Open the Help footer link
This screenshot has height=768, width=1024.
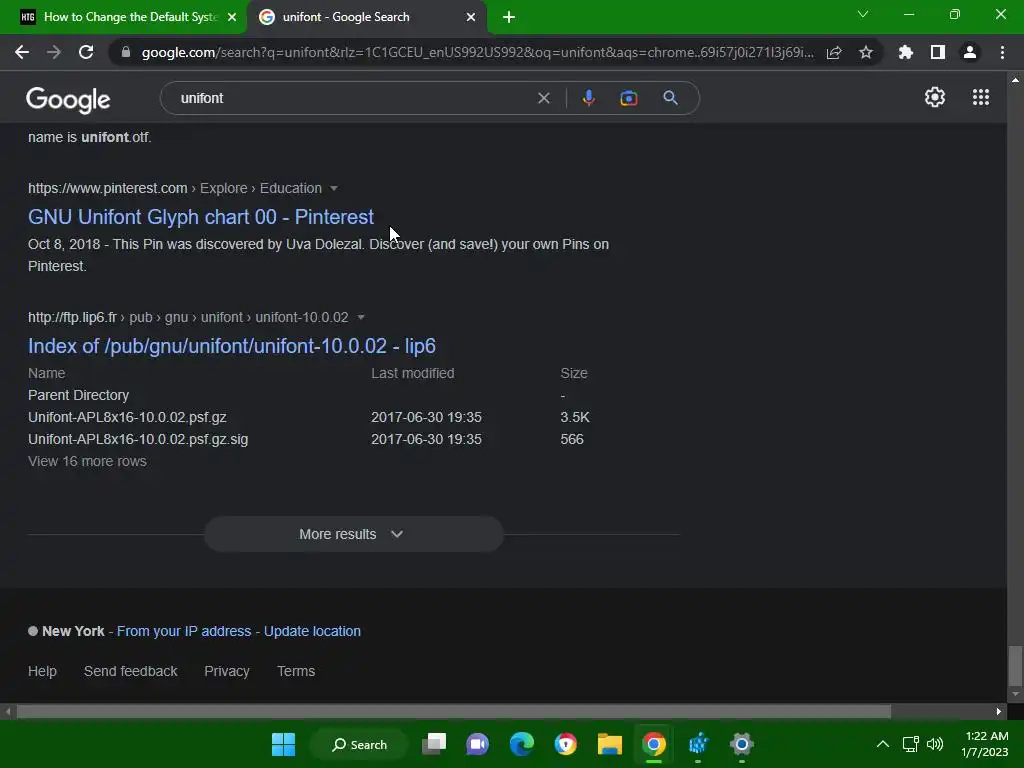coord(42,671)
